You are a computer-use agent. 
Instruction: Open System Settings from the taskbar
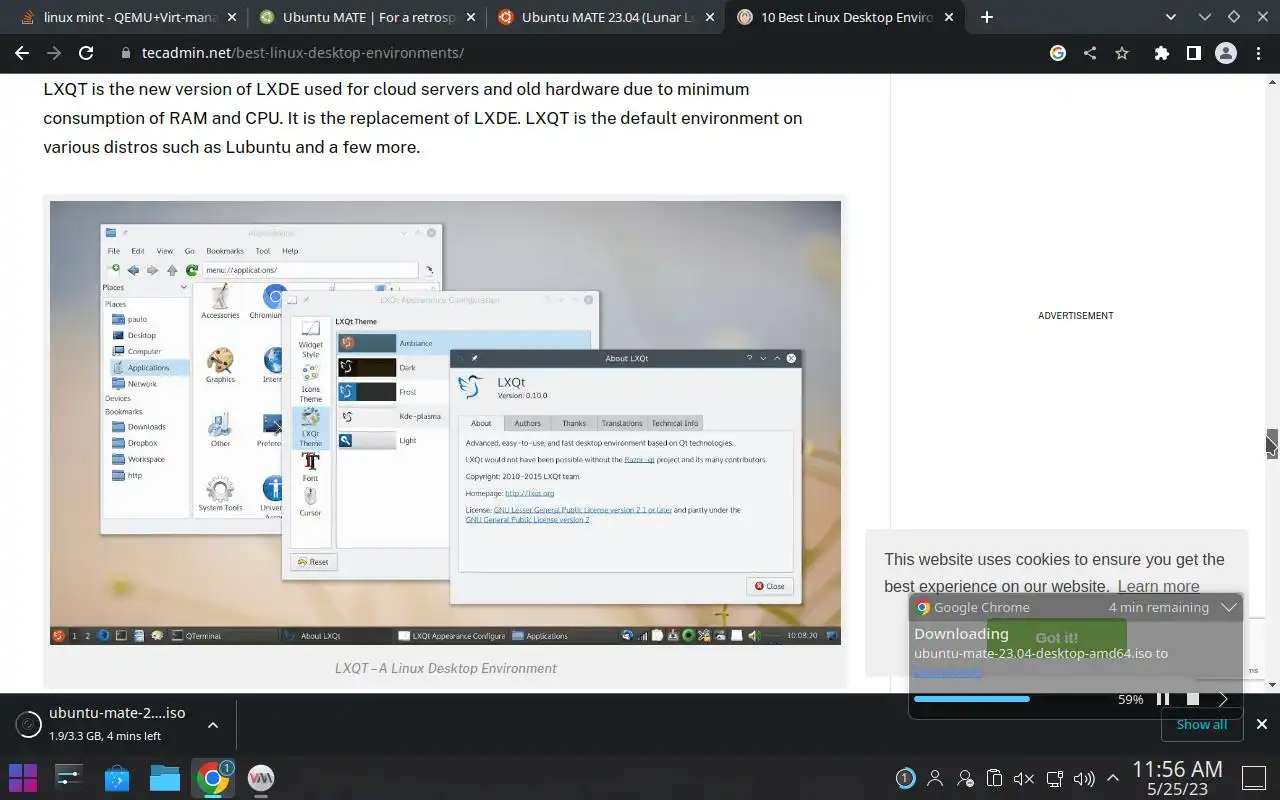69,777
